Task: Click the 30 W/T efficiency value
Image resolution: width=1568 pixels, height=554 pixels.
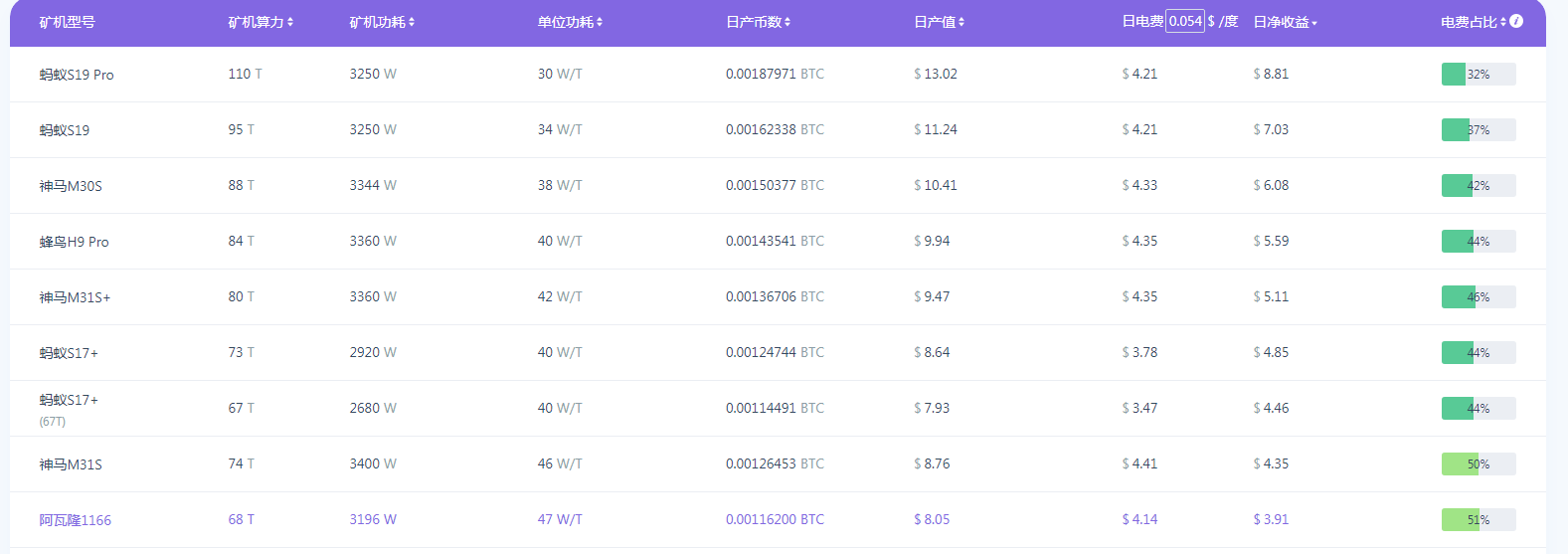Action: pos(560,74)
